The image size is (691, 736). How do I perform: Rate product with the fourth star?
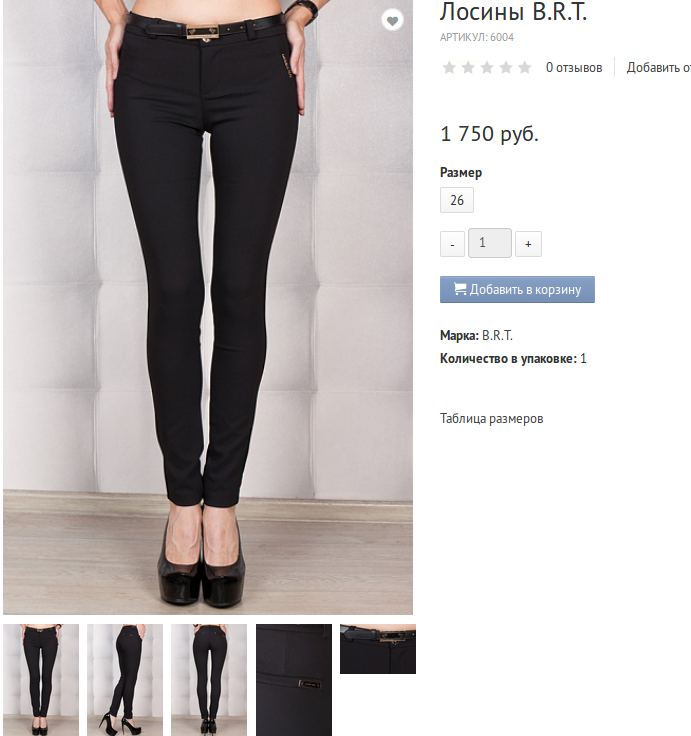tap(506, 68)
